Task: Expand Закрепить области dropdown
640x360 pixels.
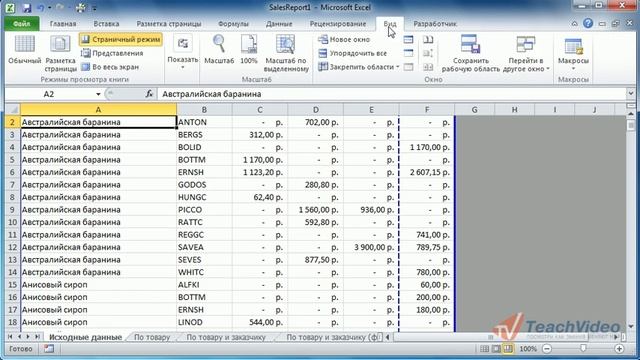Action: point(358,67)
